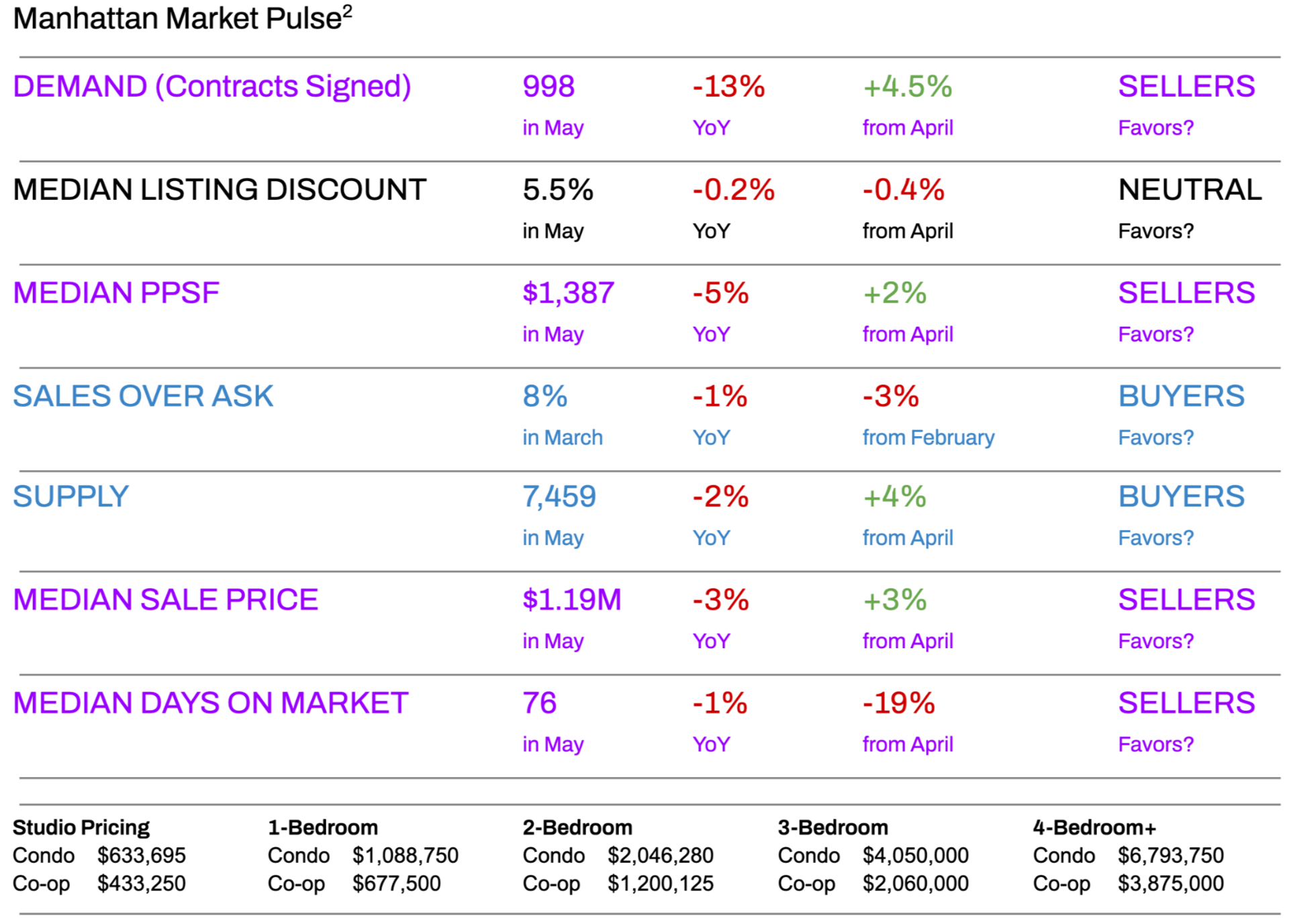
Task: Click the MEDIAN SALE PRICE label
Action: click(x=165, y=600)
